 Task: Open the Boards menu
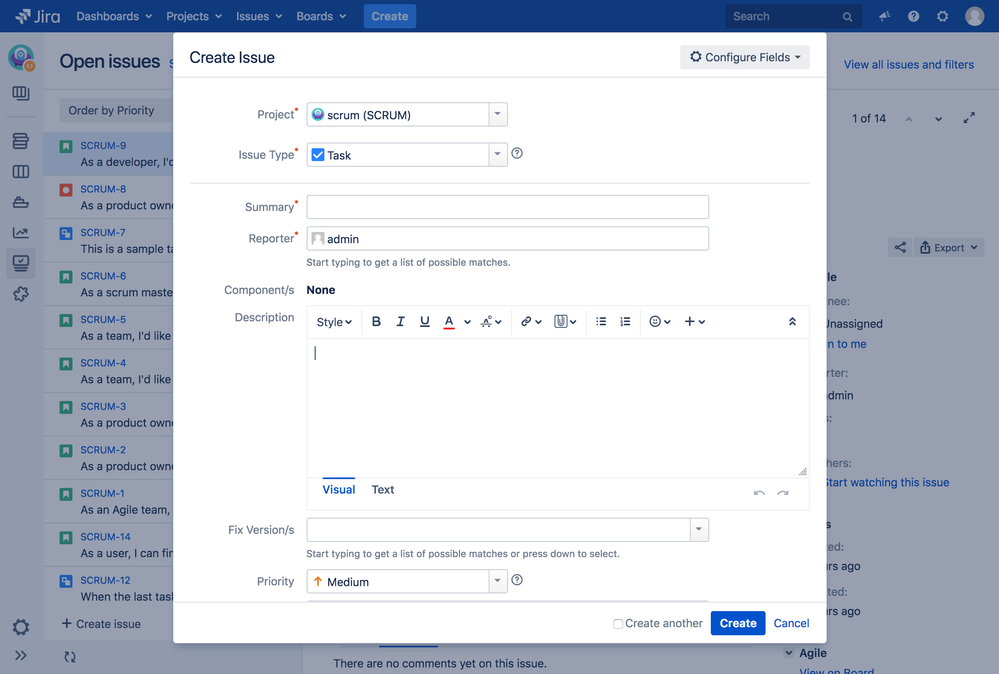pyautogui.click(x=321, y=17)
